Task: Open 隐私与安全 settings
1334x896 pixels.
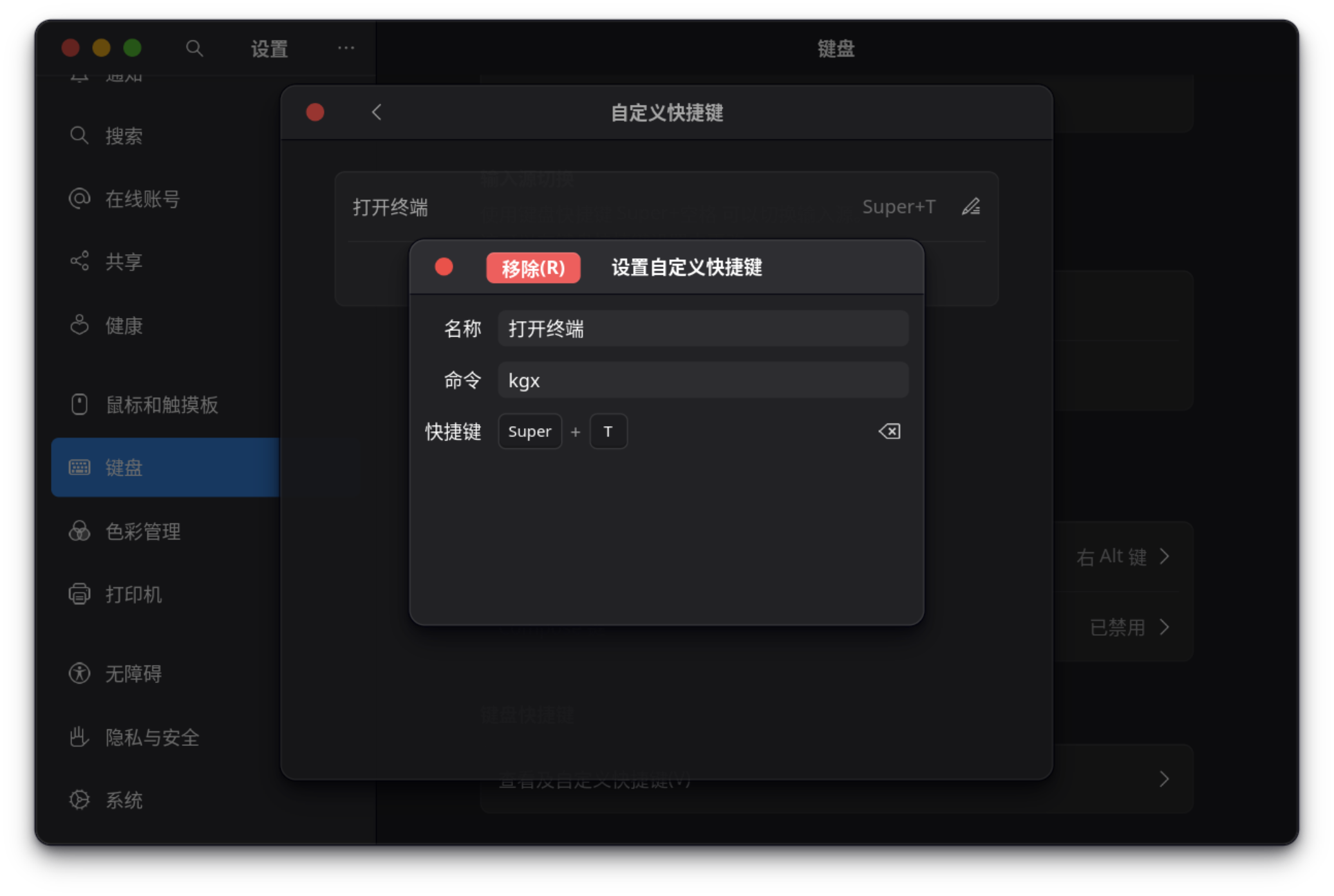Action: 152,737
